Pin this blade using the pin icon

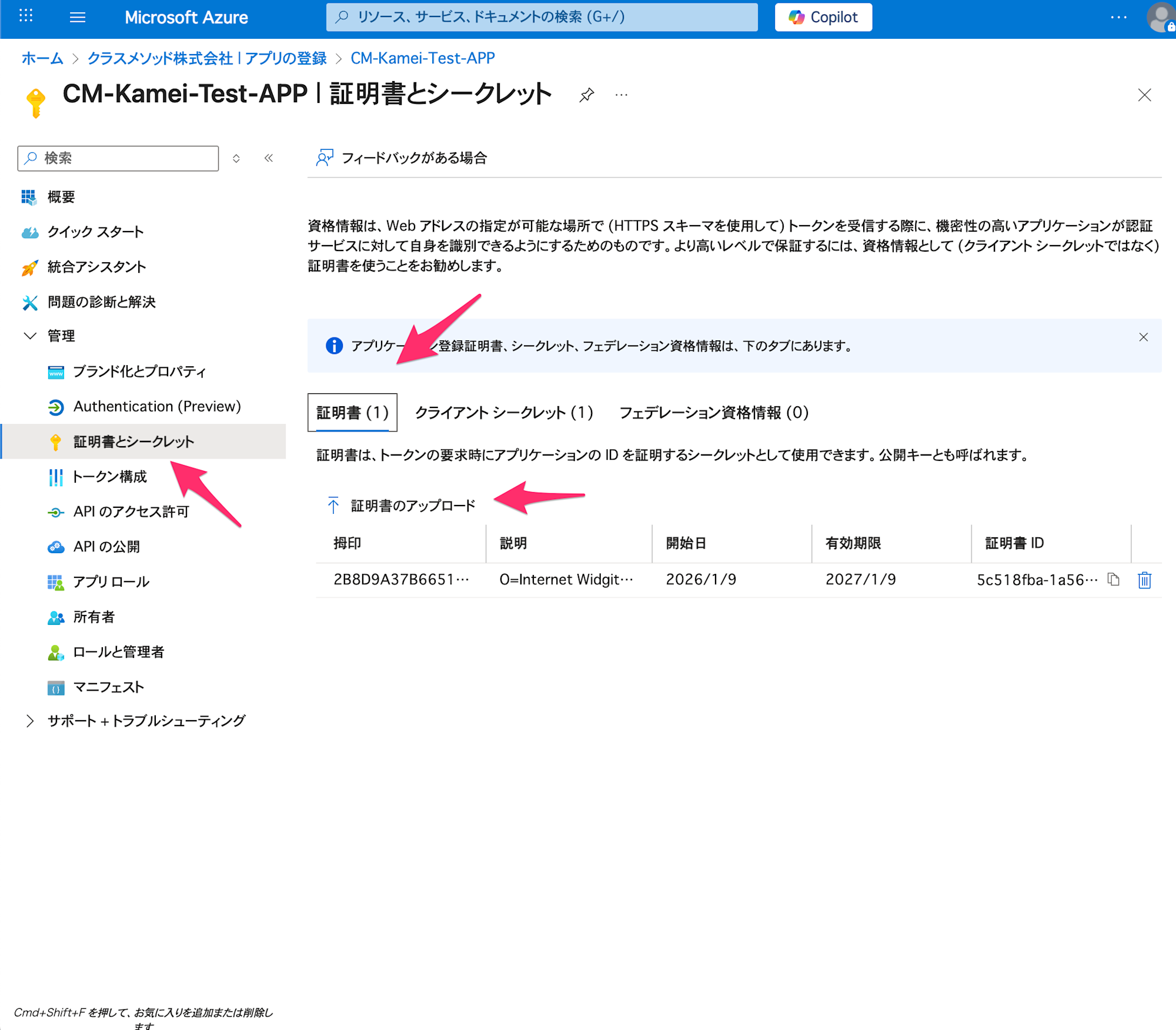586,95
